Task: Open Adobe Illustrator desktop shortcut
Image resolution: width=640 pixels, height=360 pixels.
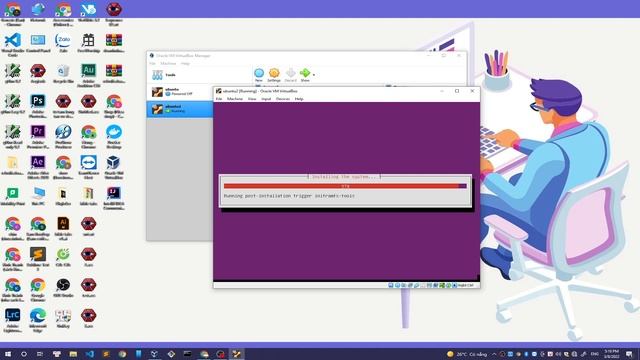Action: coord(63,228)
